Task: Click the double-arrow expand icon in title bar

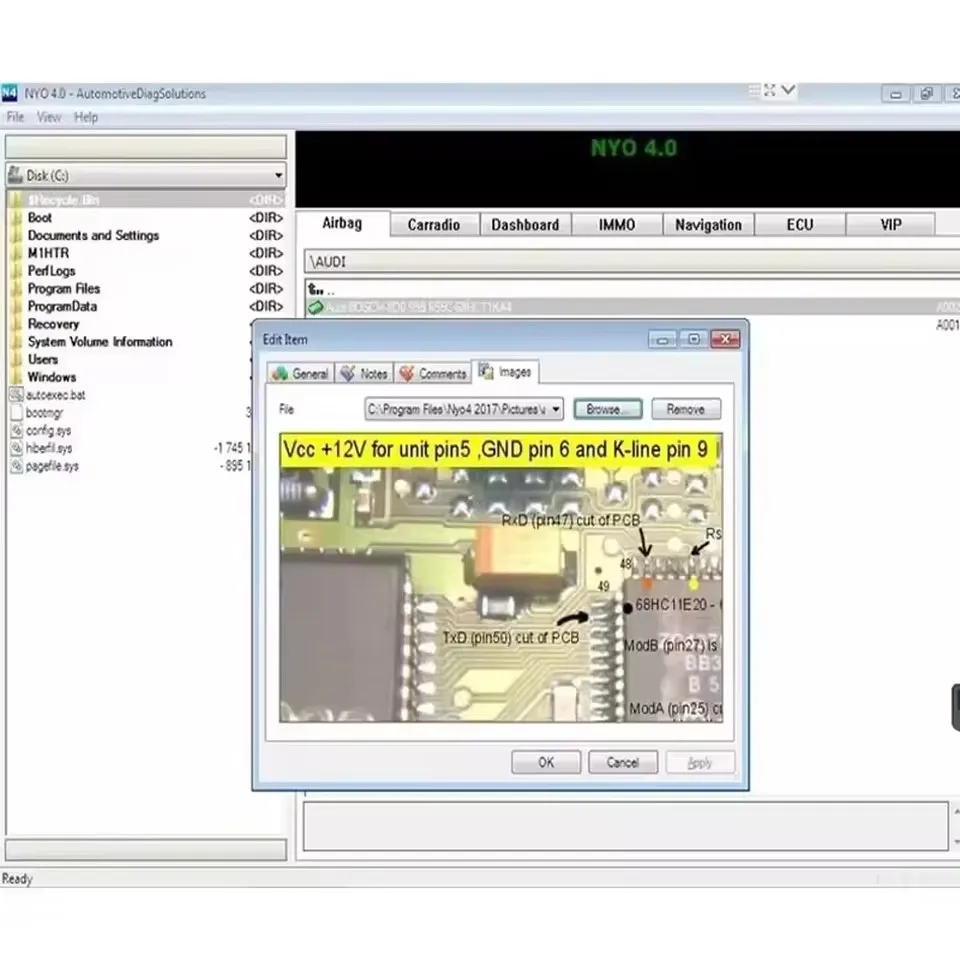Action: pyautogui.click(x=770, y=91)
